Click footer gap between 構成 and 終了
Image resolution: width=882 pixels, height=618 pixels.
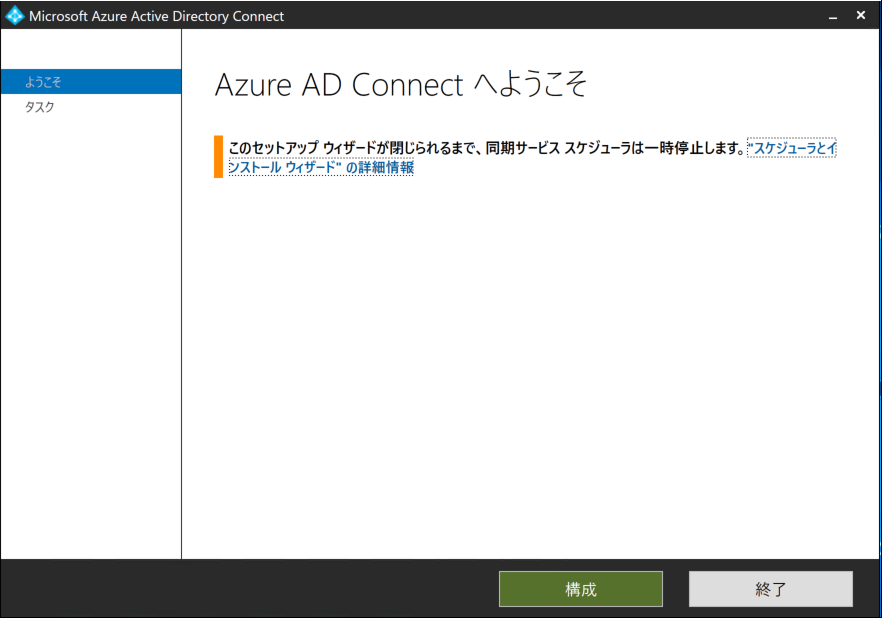click(676, 589)
